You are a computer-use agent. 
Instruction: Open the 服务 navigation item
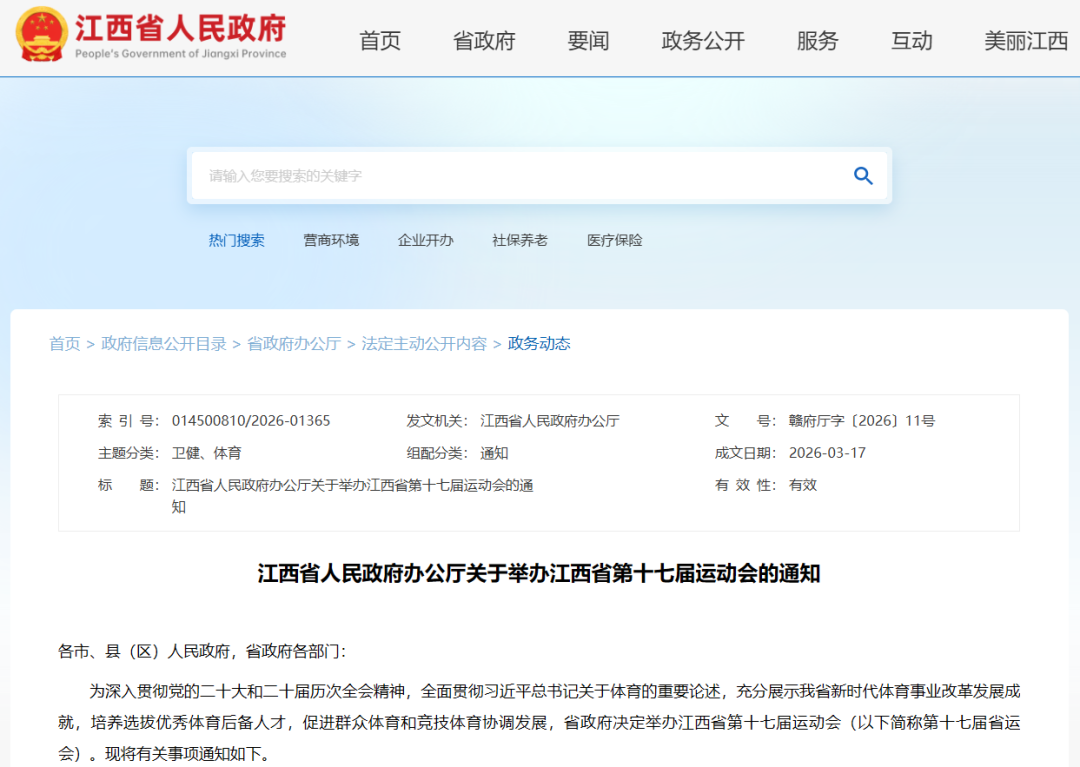coord(817,41)
